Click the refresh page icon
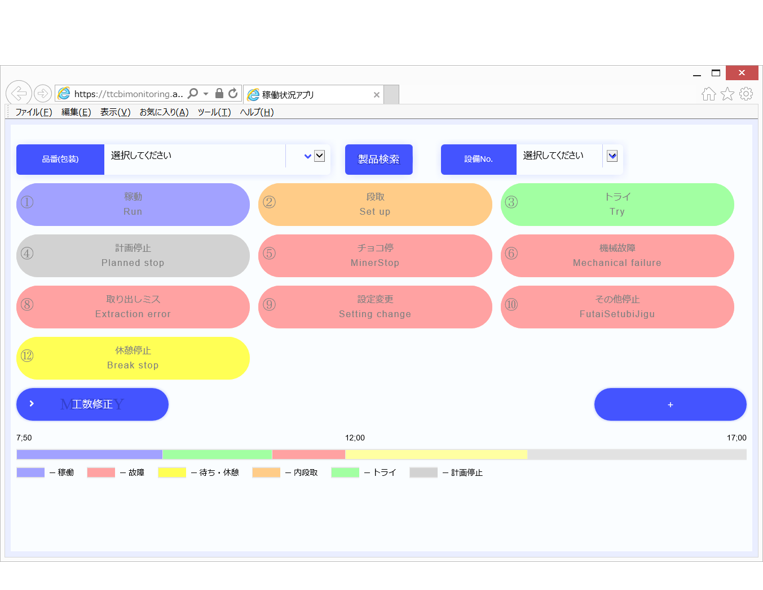The width and height of the screenshot is (763, 590). pos(233,94)
